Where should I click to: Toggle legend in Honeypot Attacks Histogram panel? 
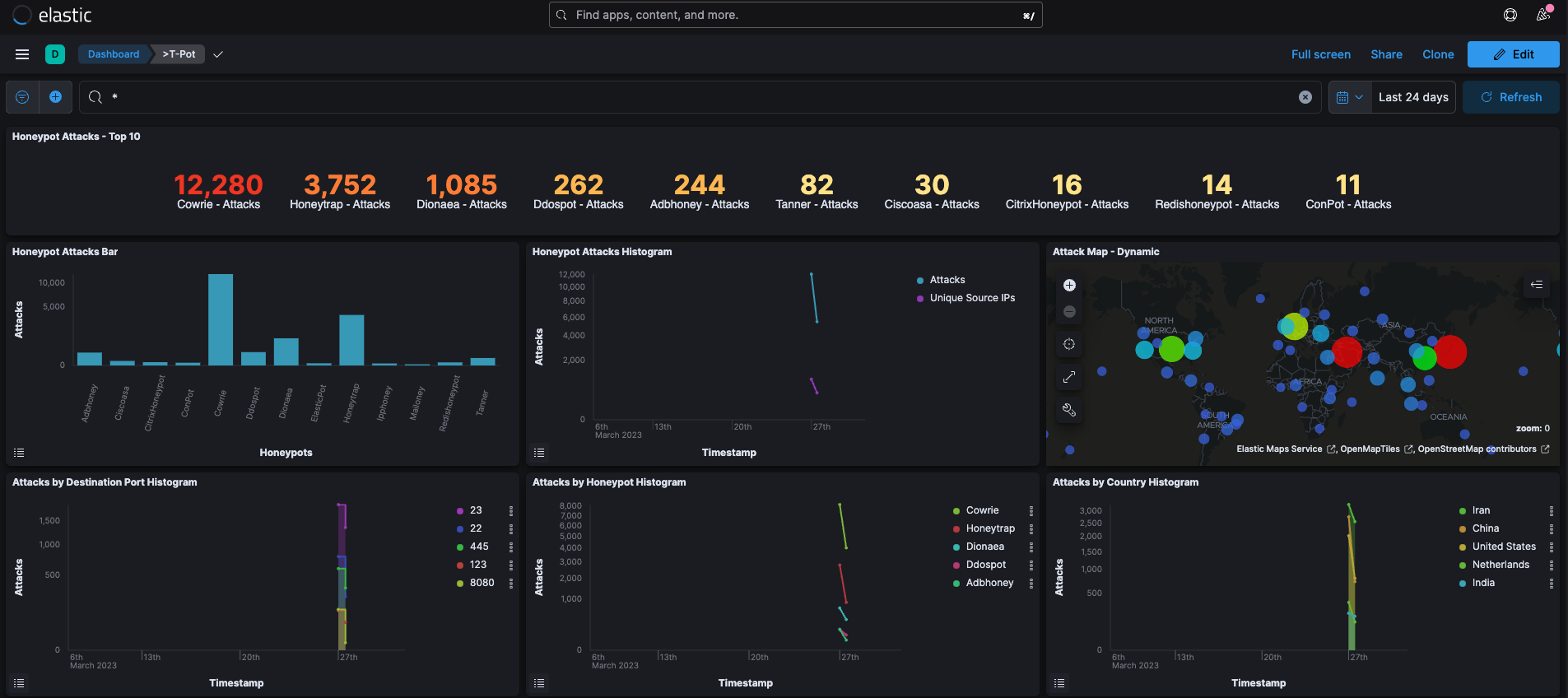coord(539,453)
